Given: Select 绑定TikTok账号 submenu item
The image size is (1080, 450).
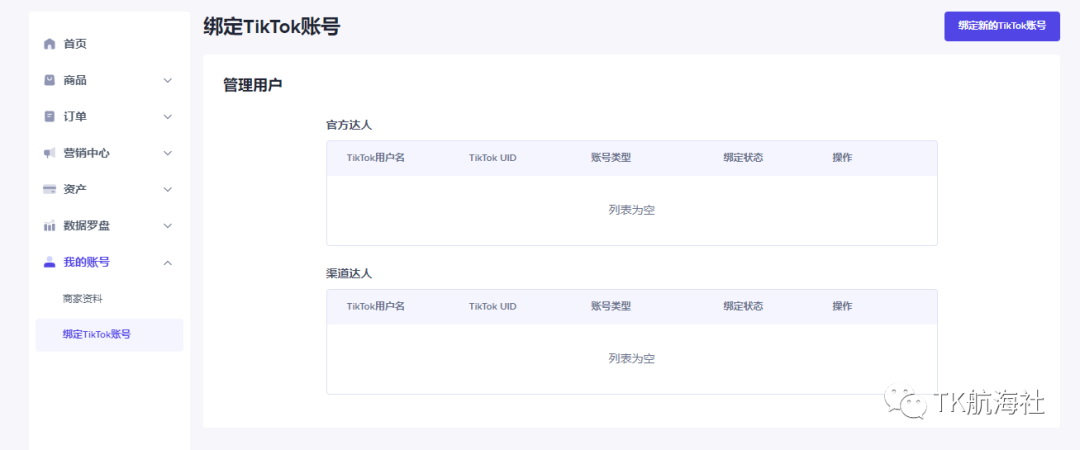Looking at the screenshot, I should click(x=96, y=334).
